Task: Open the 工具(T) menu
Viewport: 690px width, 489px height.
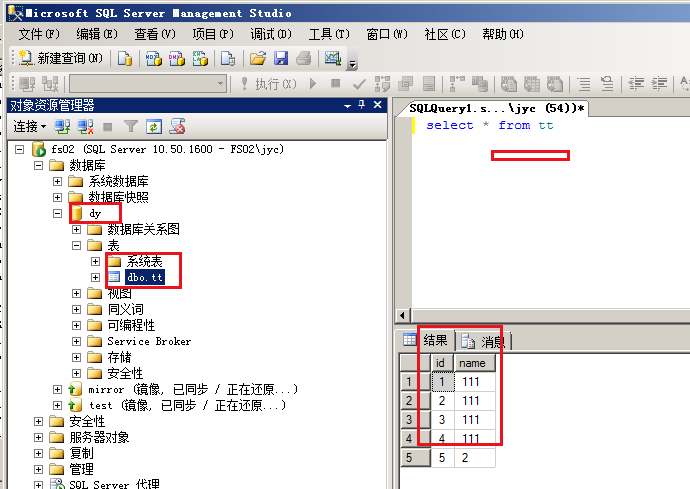Action: [329, 34]
